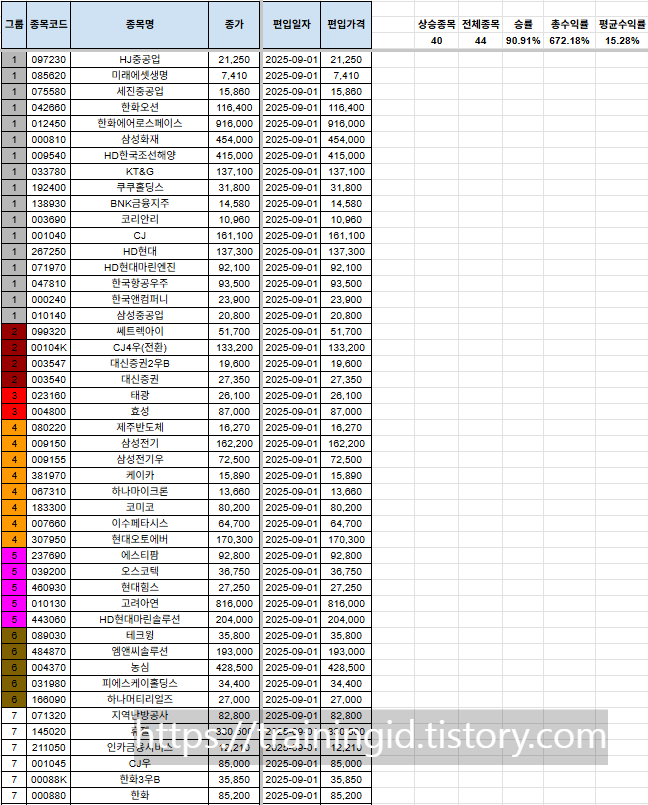Click the 승률 value 90.91%

(x=523, y=41)
